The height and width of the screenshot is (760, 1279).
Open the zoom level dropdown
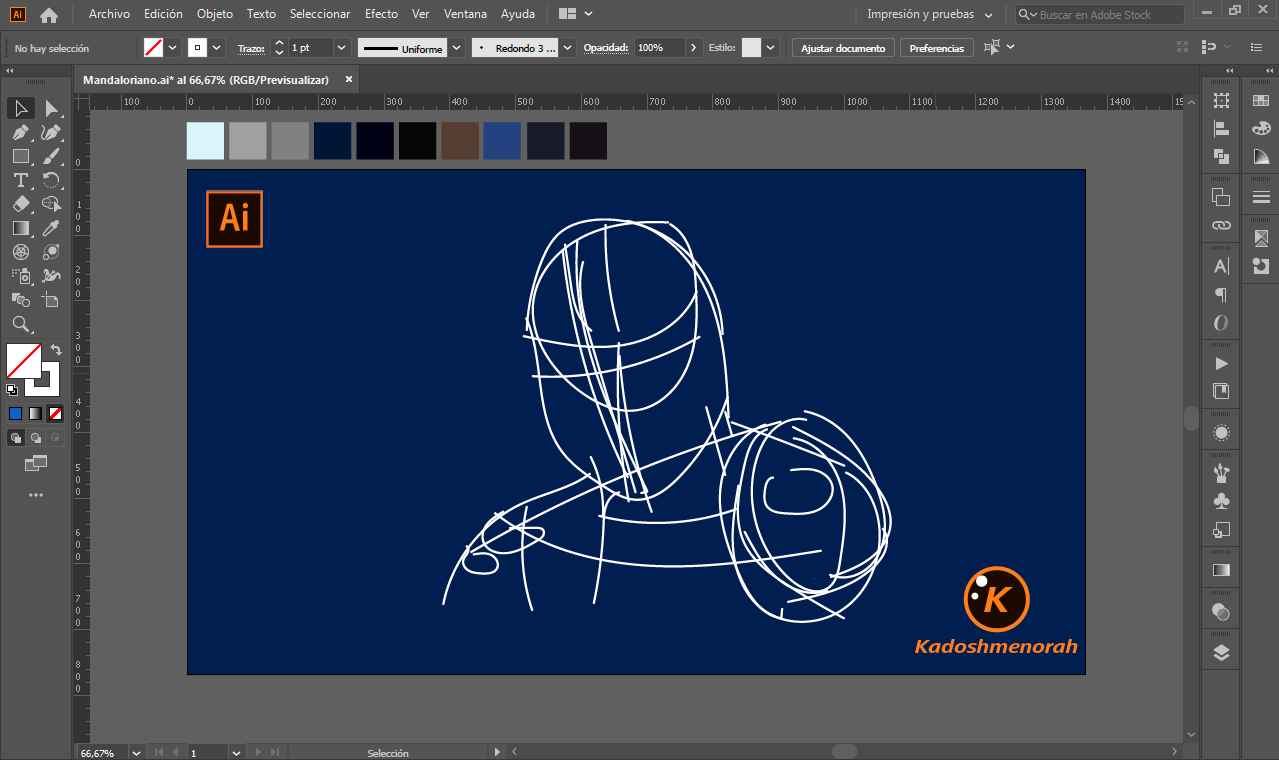click(x=137, y=752)
